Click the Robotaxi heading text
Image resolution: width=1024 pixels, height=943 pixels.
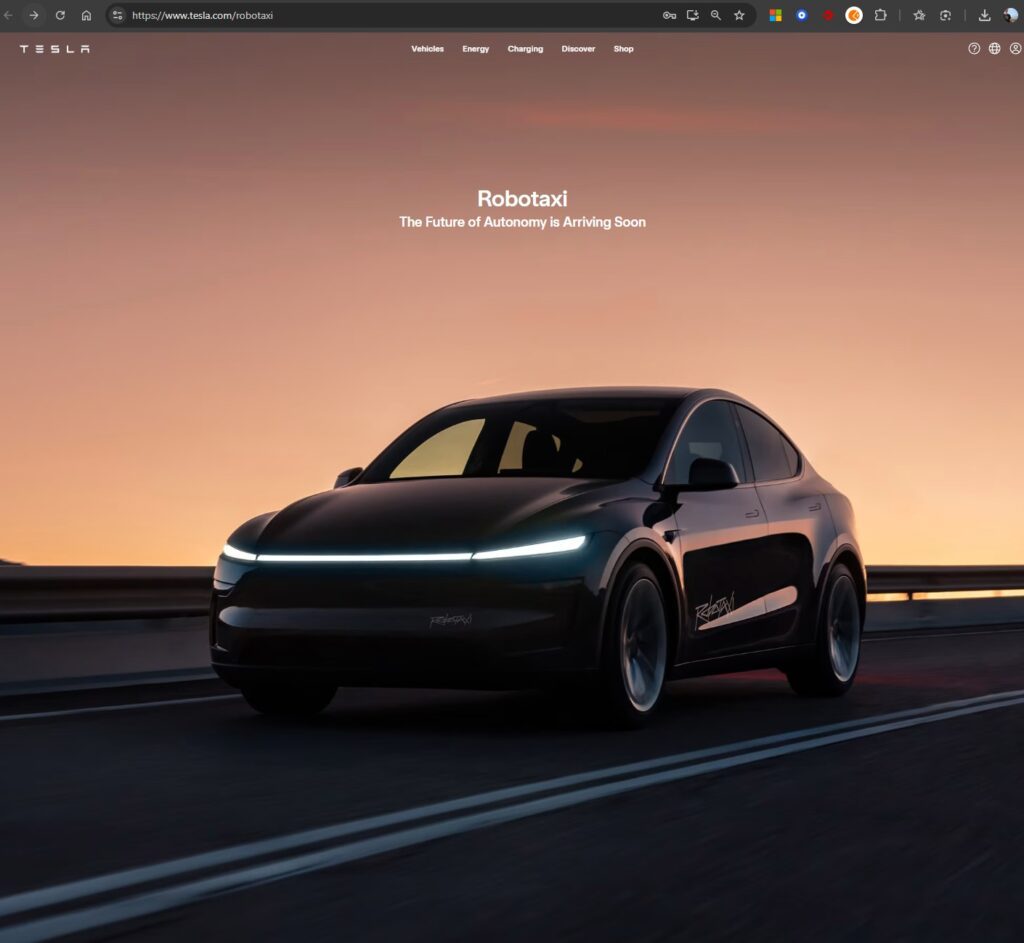coord(522,198)
